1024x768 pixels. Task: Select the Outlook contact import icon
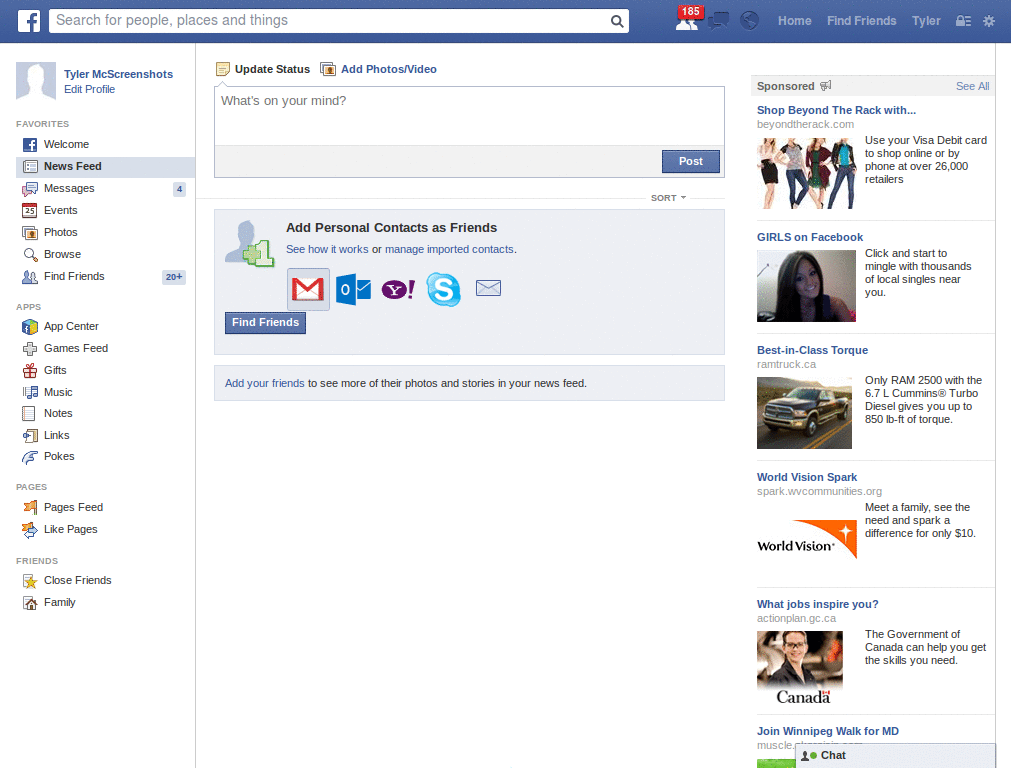coord(353,289)
